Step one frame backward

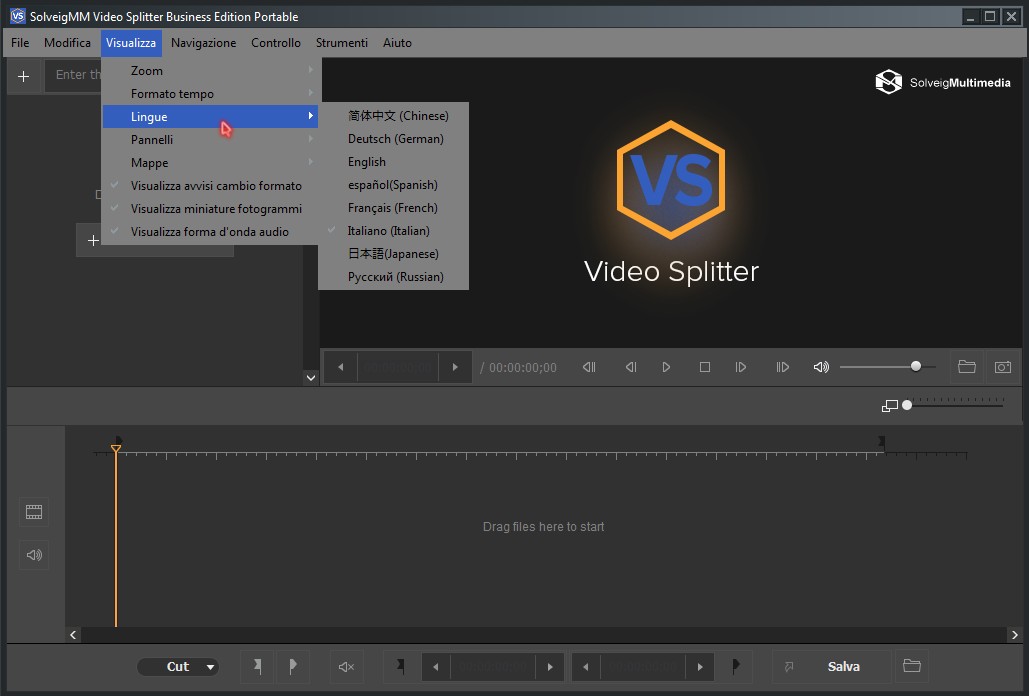(631, 367)
